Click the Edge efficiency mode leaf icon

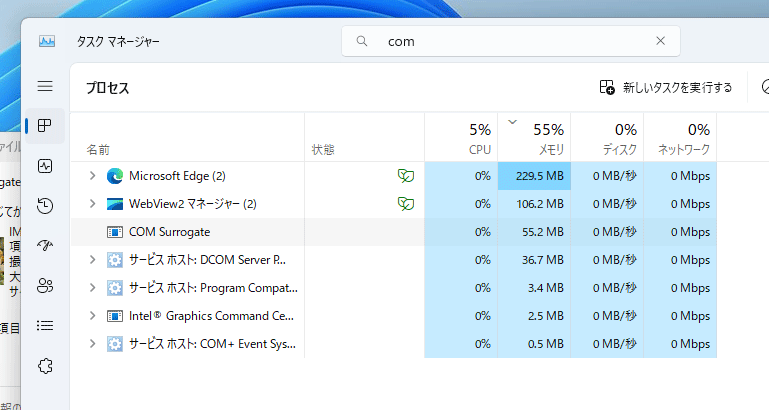click(405, 176)
